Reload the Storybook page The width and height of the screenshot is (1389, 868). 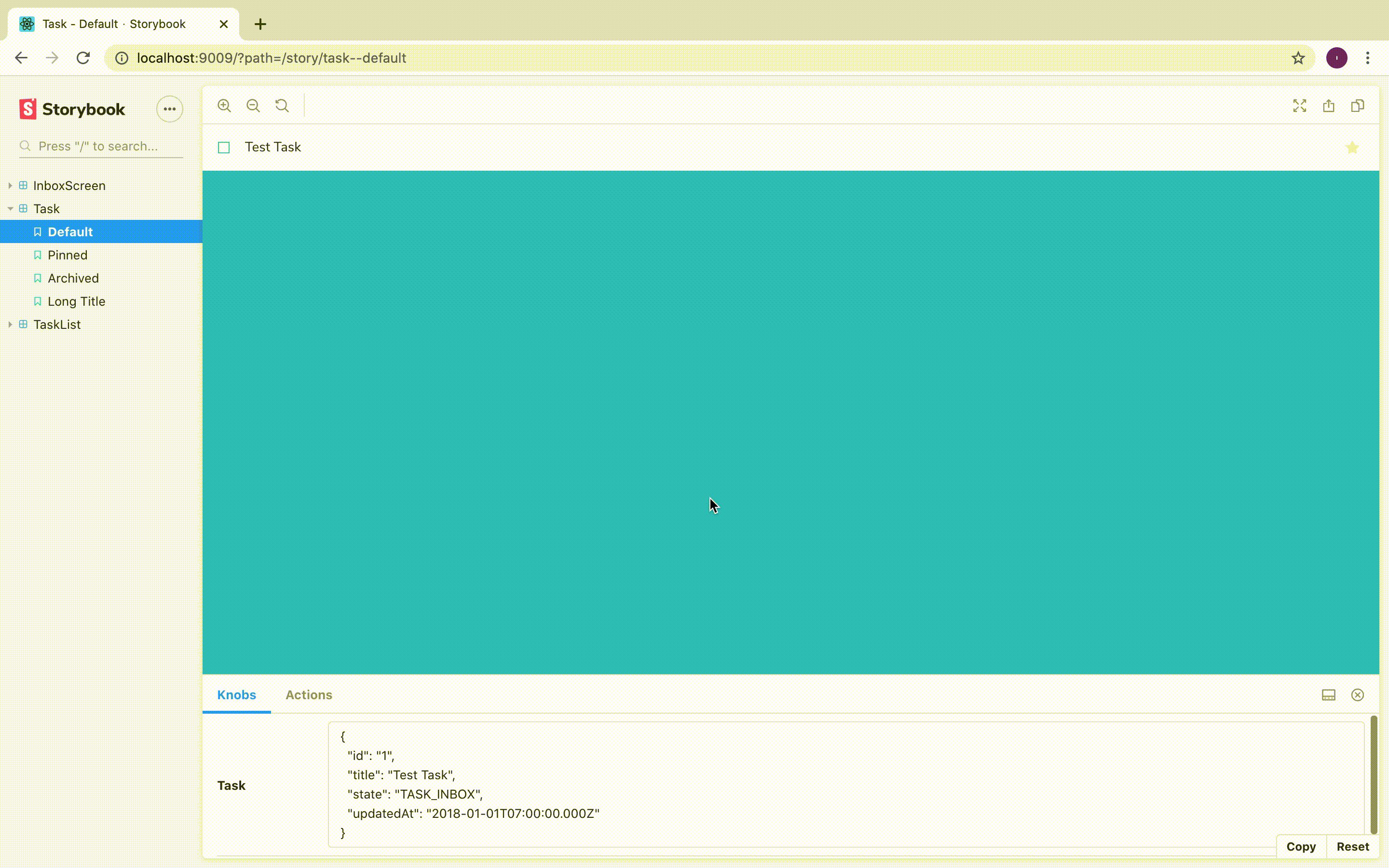pyautogui.click(x=82, y=57)
